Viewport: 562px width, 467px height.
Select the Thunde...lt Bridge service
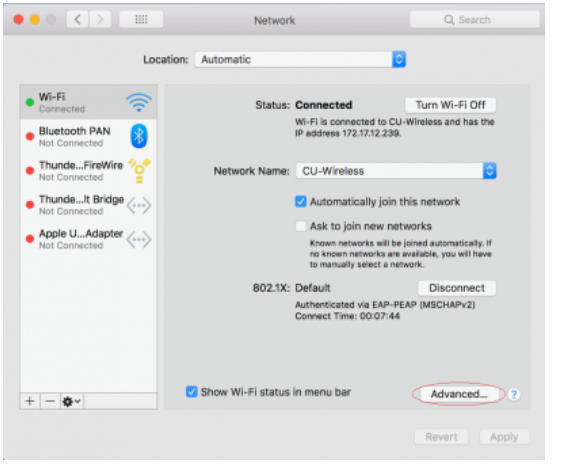(x=89, y=205)
